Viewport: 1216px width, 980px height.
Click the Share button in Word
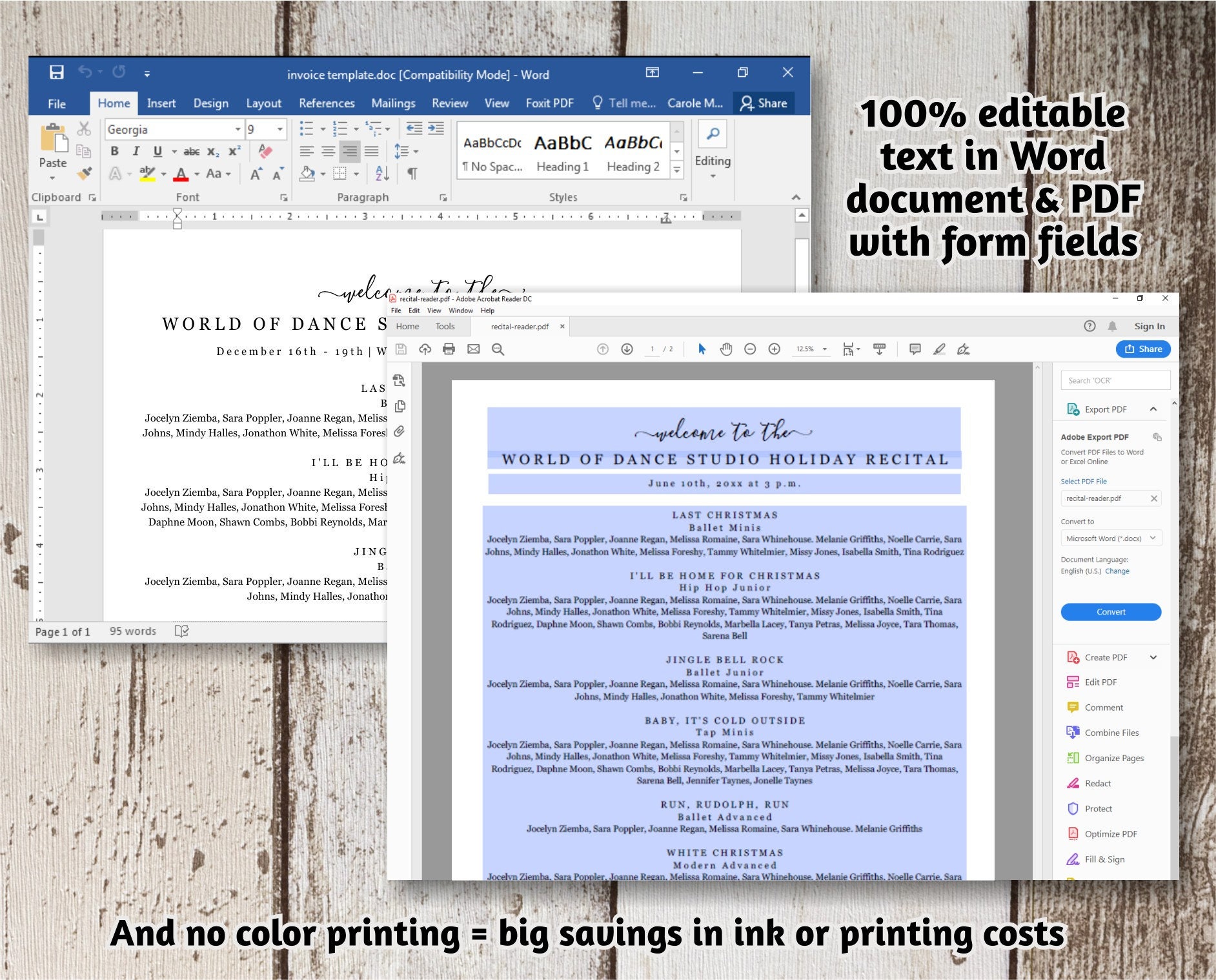click(x=764, y=103)
